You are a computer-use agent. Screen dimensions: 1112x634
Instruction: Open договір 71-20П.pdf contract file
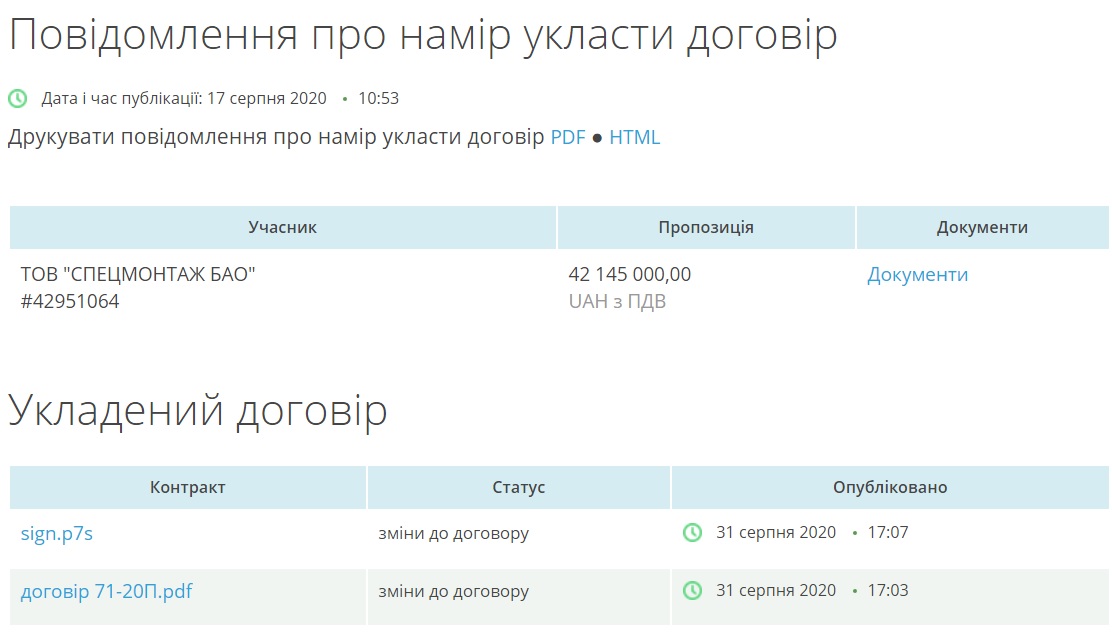[x=106, y=592]
